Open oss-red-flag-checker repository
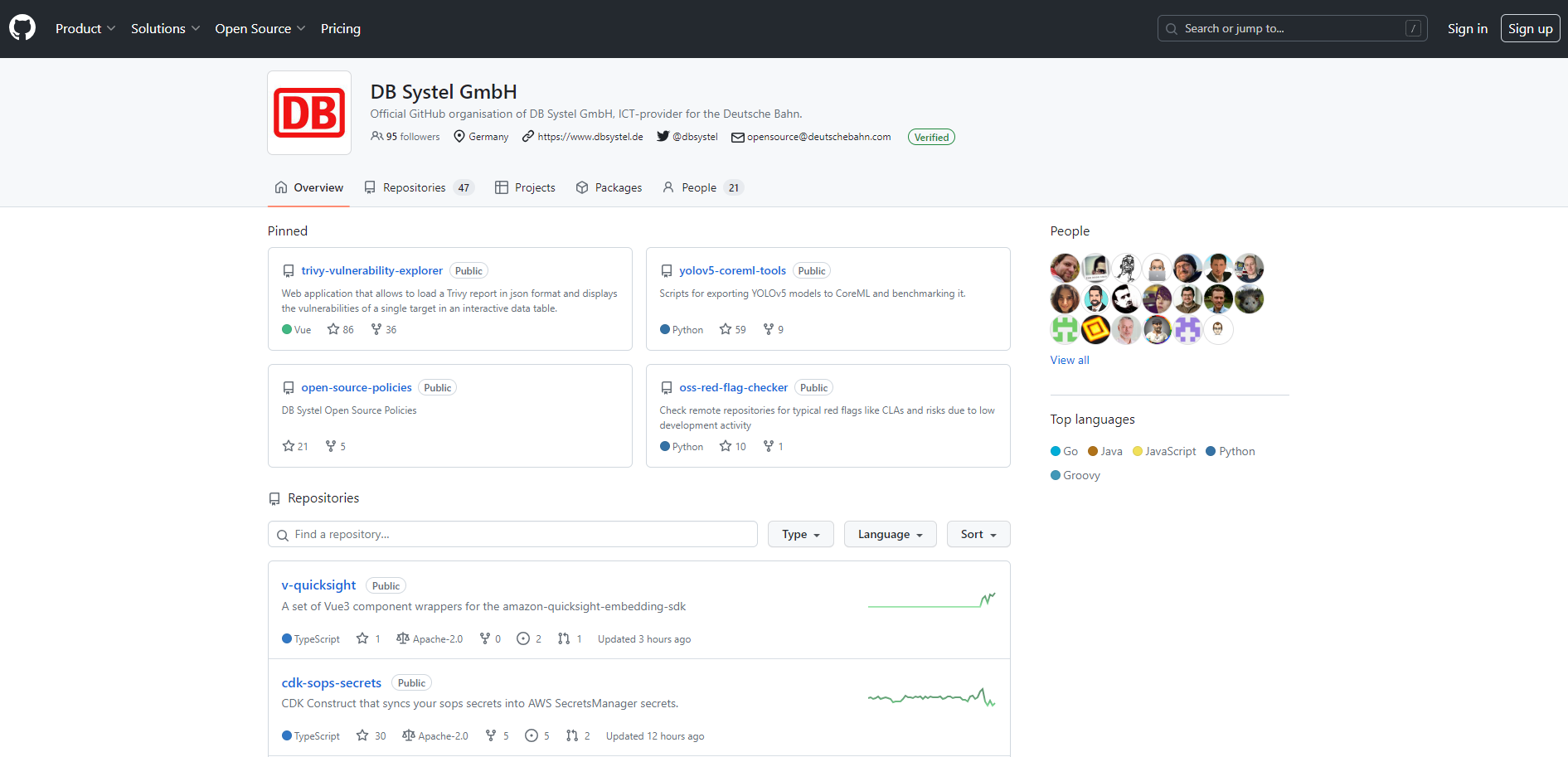 734,387
